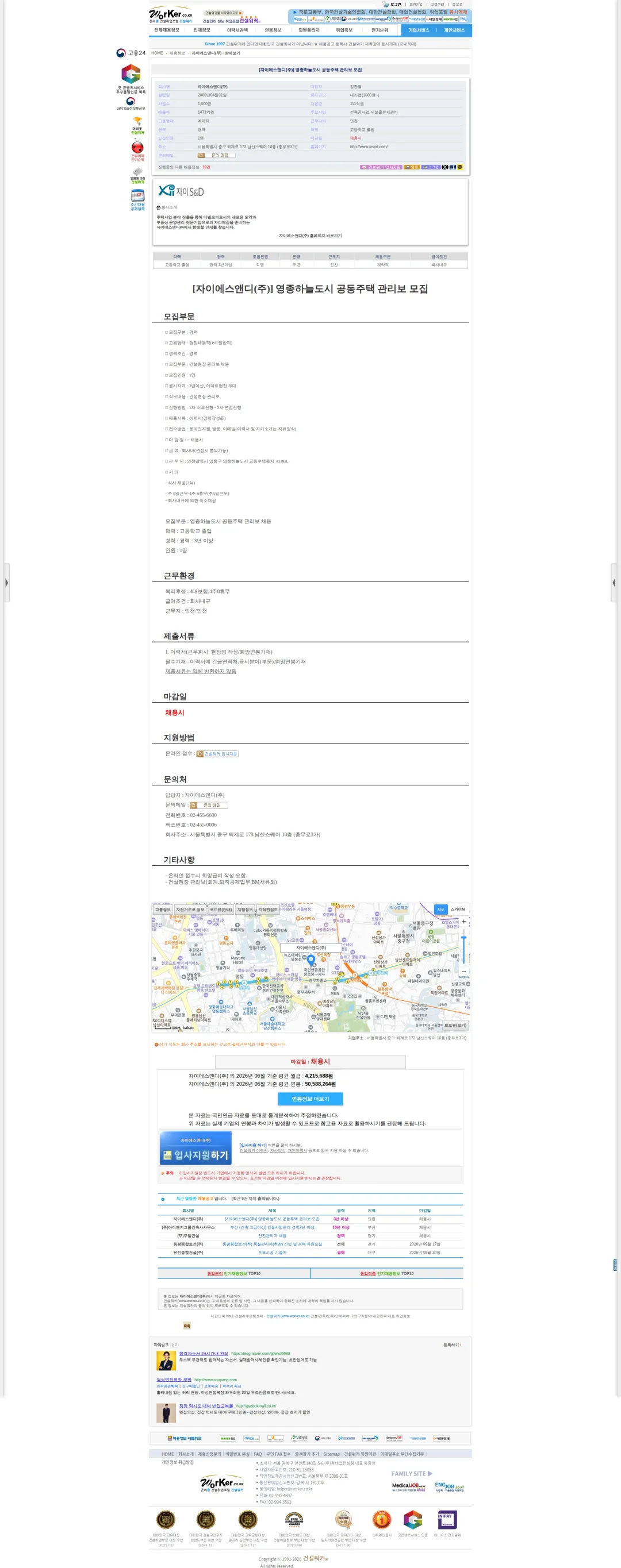This screenshot has height=1568, width=621.
Task: Open the 회원물리자 menu
Action: pos(308,30)
